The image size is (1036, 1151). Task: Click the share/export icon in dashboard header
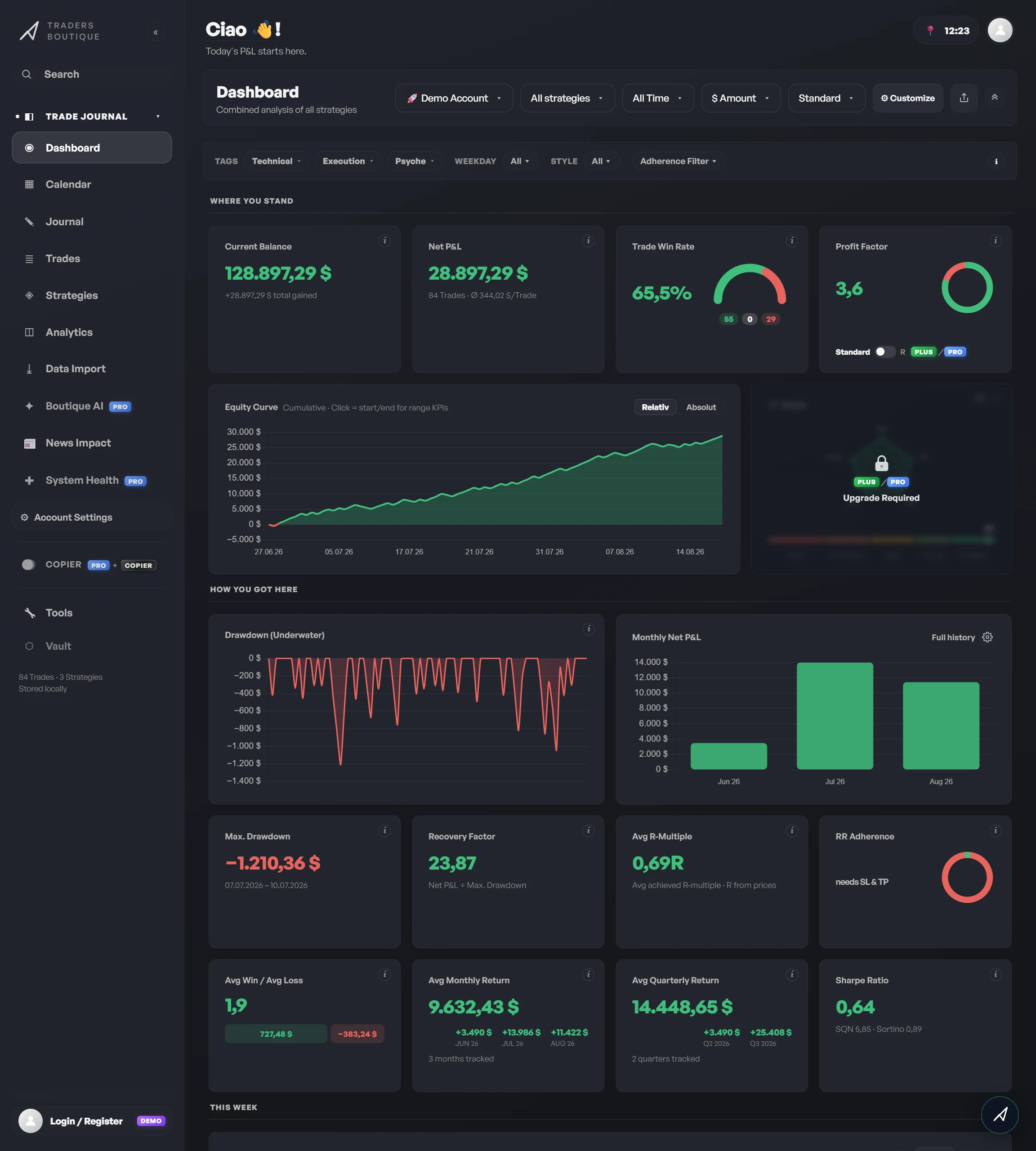(964, 98)
